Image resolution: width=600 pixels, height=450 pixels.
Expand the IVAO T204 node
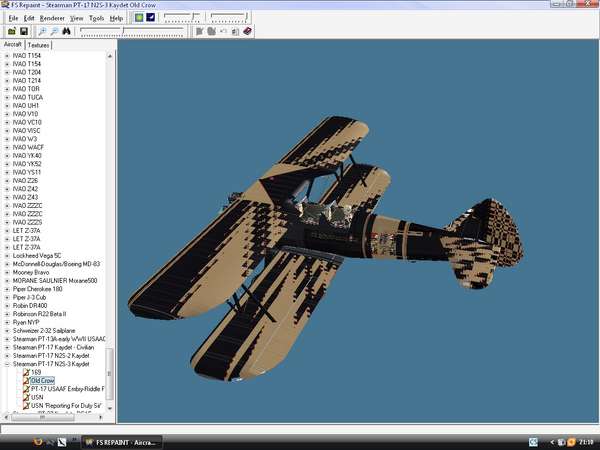pyautogui.click(x=7, y=72)
